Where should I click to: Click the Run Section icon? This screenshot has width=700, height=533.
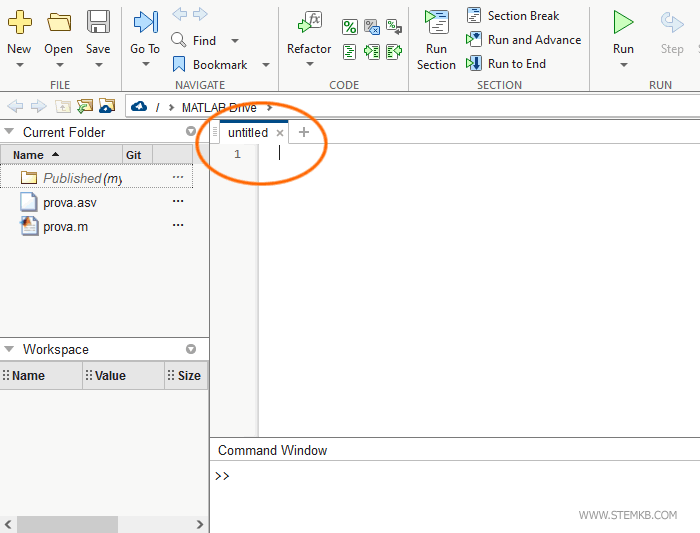pyautogui.click(x=436, y=22)
